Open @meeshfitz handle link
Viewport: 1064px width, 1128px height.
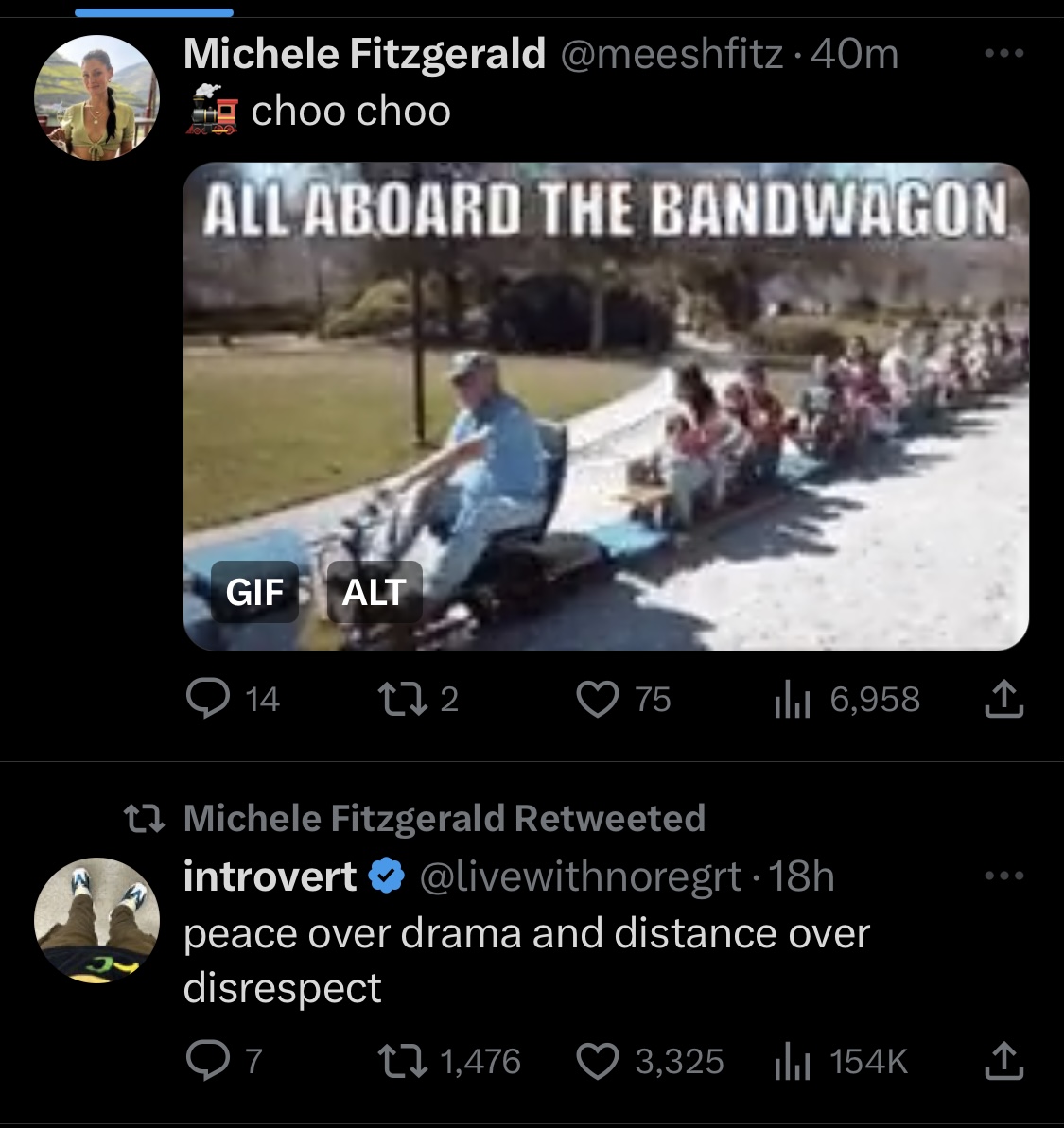tap(672, 55)
